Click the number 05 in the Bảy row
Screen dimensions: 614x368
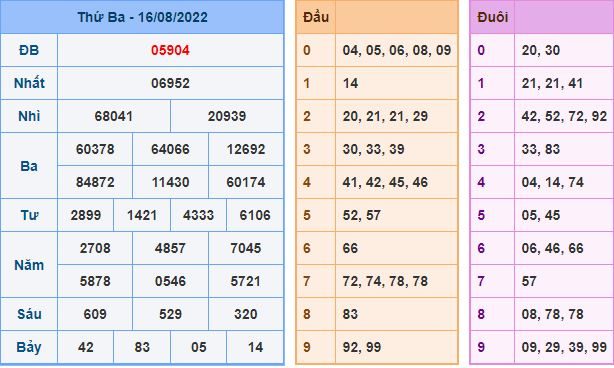pyautogui.click(x=199, y=347)
